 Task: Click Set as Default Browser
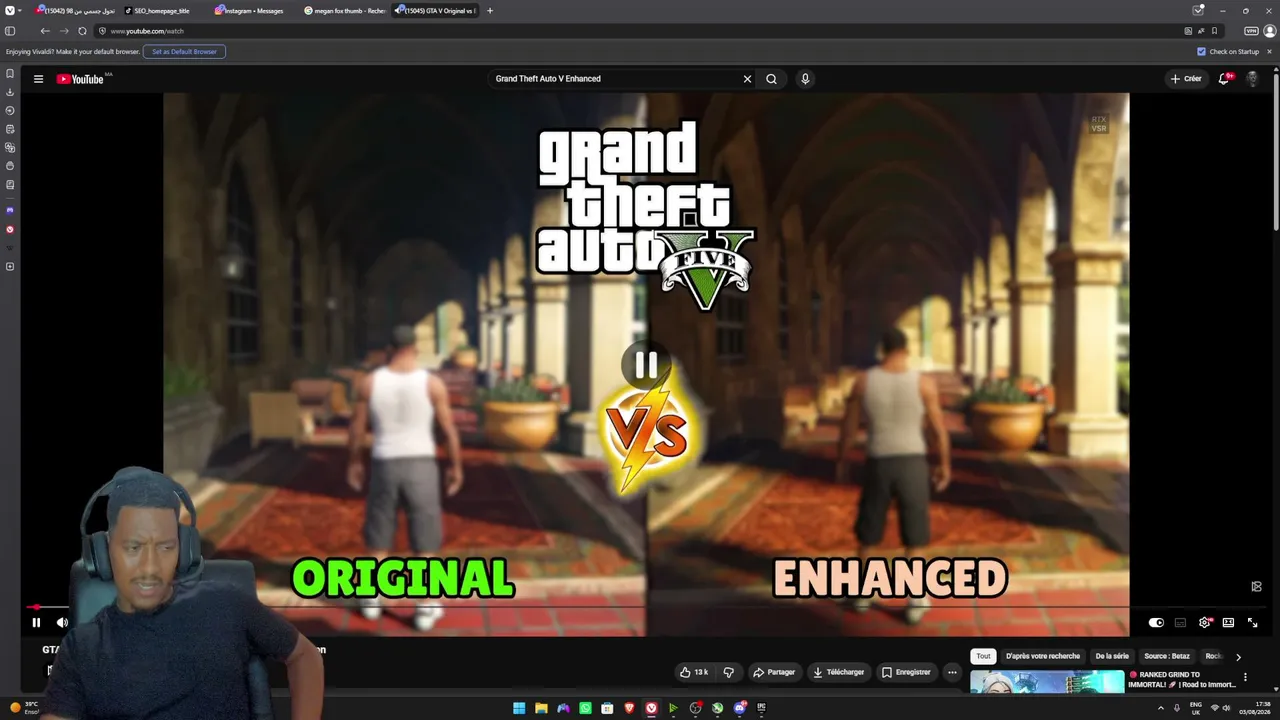coord(184,52)
